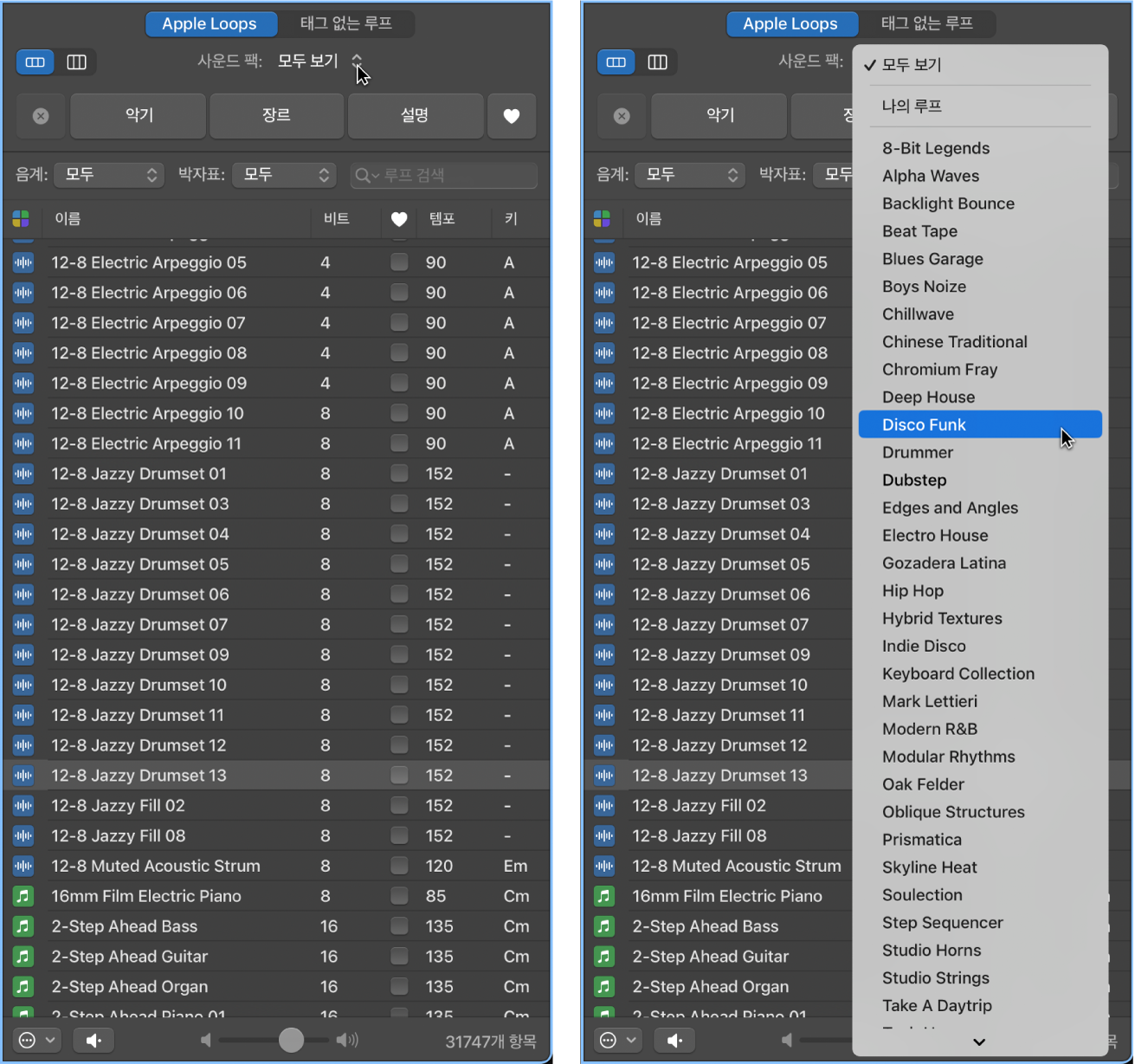Screen dimensions: 1135x1064
Task: Click green icon for 2-Step Ahead Bass in left browser
Action: [x=23, y=926]
